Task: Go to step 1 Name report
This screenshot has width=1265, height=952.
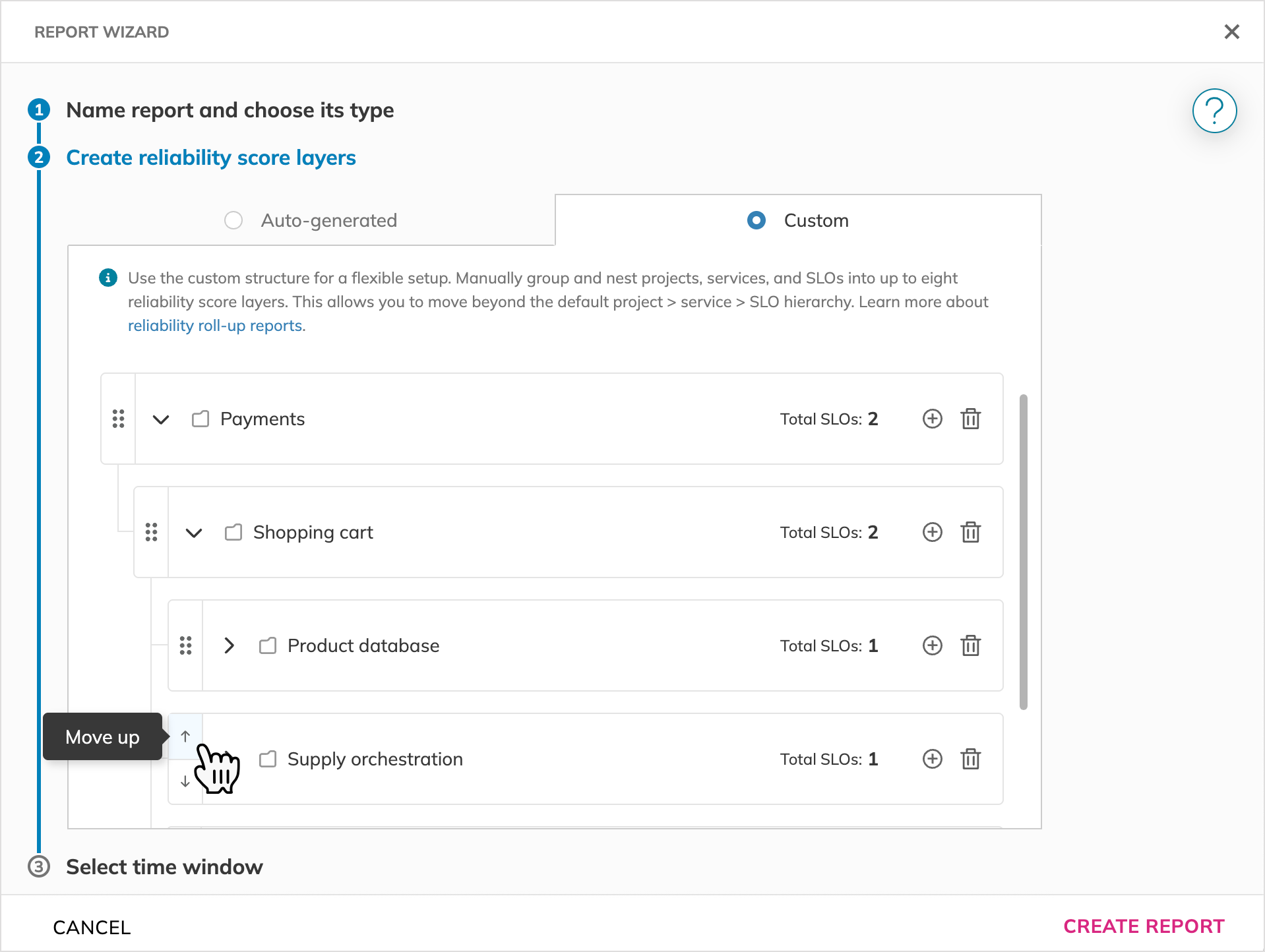Action: 230,110
